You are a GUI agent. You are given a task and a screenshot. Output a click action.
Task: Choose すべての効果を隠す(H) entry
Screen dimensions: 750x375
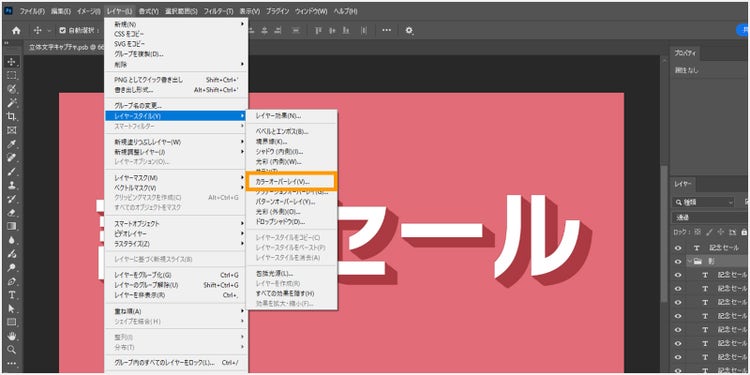click(291, 293)
